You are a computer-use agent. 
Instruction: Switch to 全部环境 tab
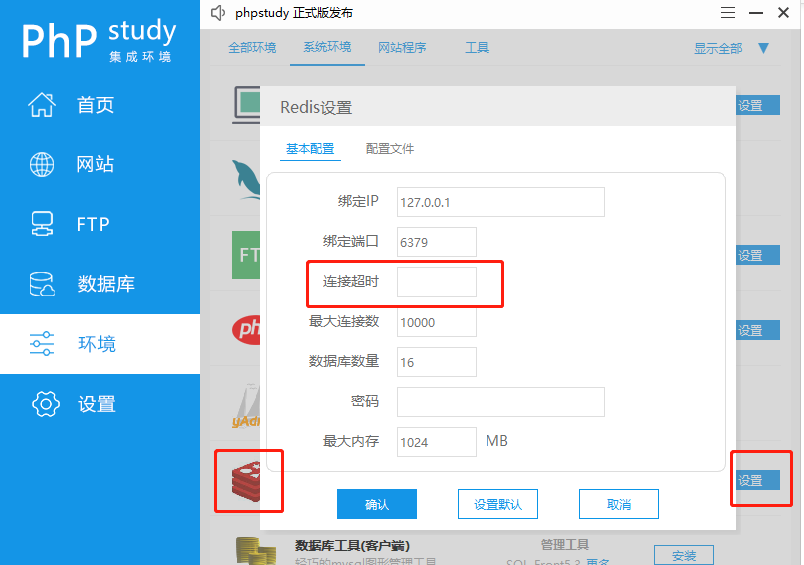point(252,48)
